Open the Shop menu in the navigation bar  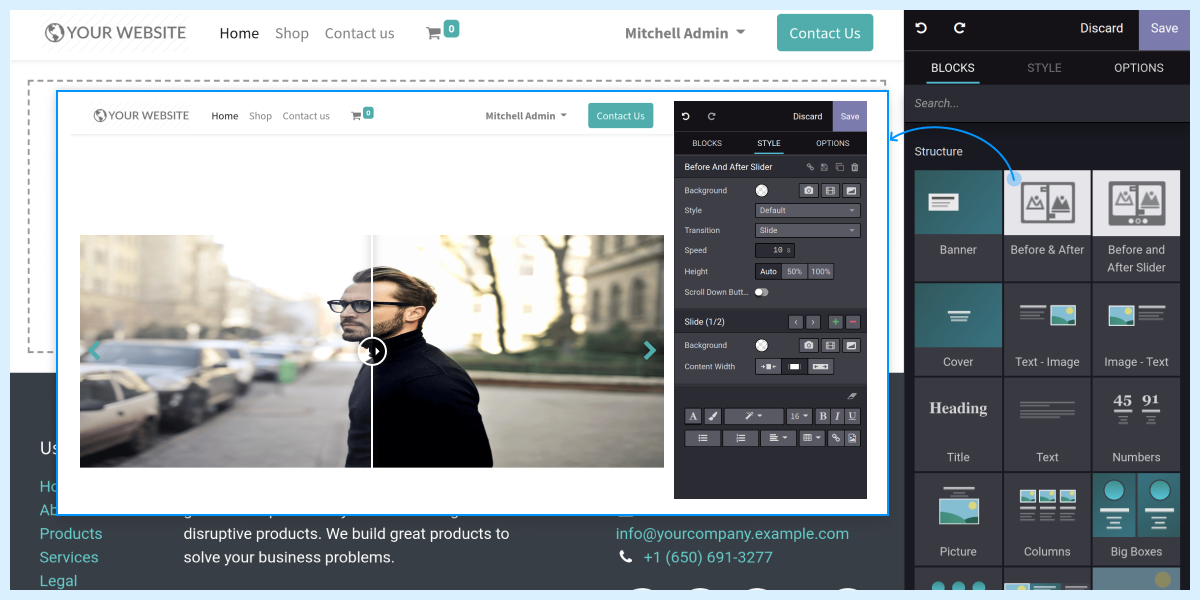(x=292, y=33)
